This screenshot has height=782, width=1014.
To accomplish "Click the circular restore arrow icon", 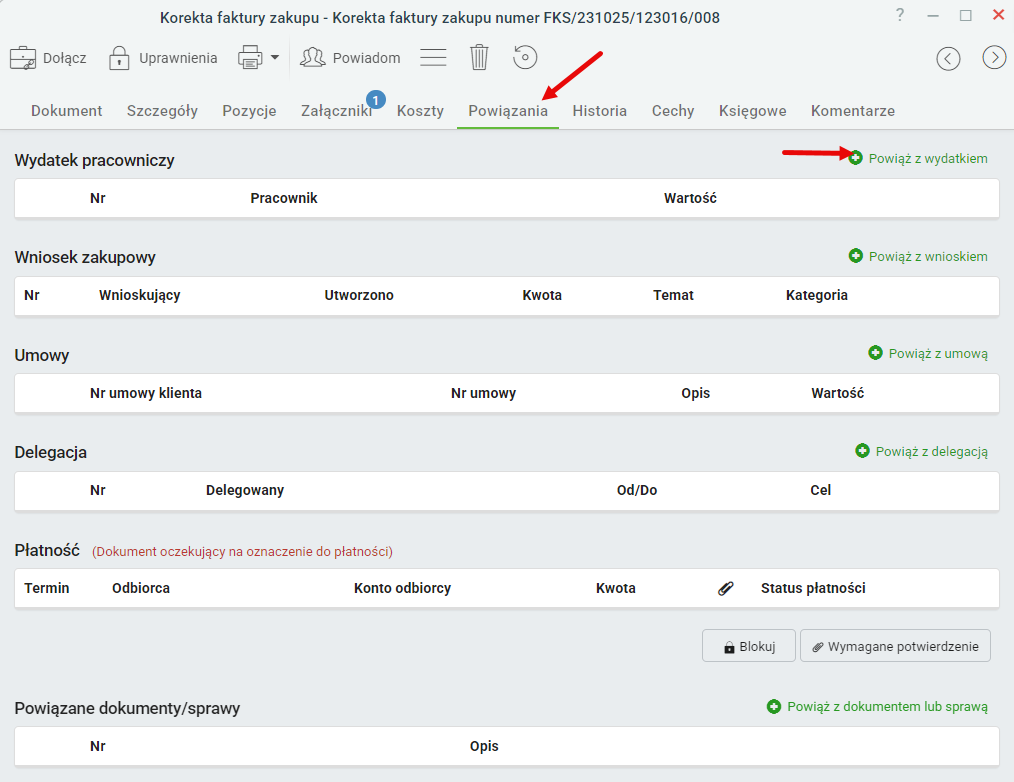I will [525, 57].
